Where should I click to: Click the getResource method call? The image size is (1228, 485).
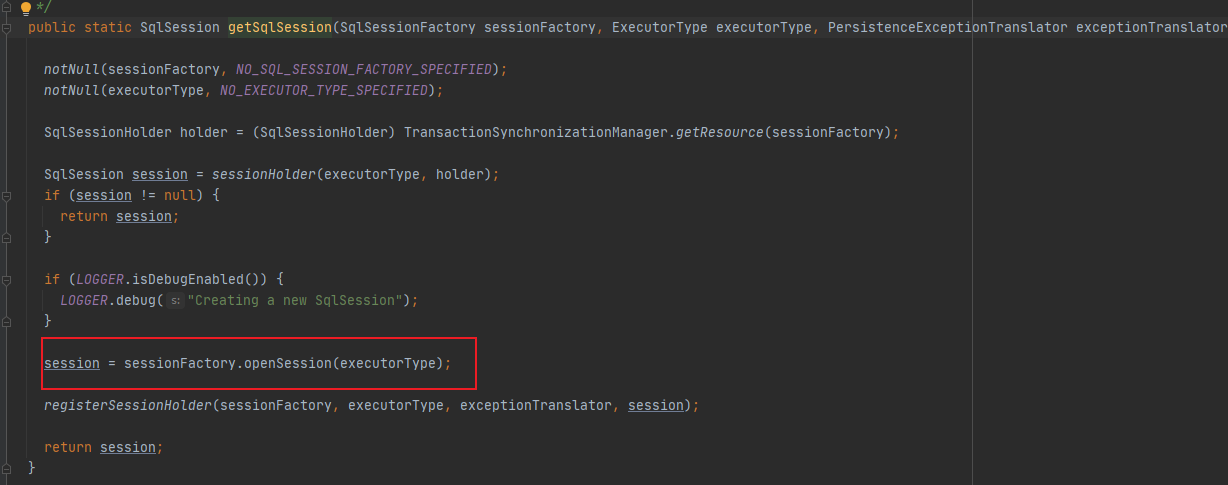pos(720,132)
